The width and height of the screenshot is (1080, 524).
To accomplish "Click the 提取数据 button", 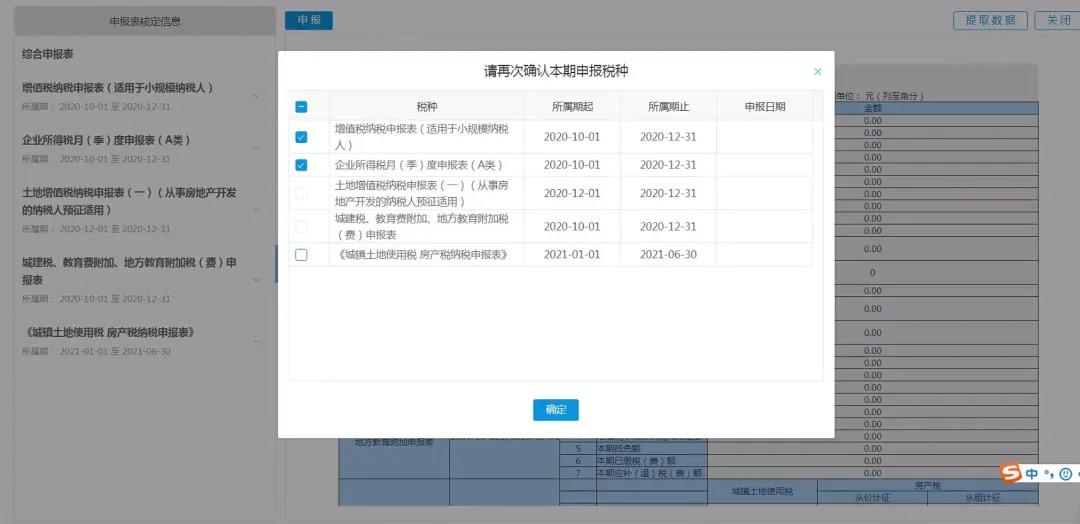I will [x=990, y=21].
